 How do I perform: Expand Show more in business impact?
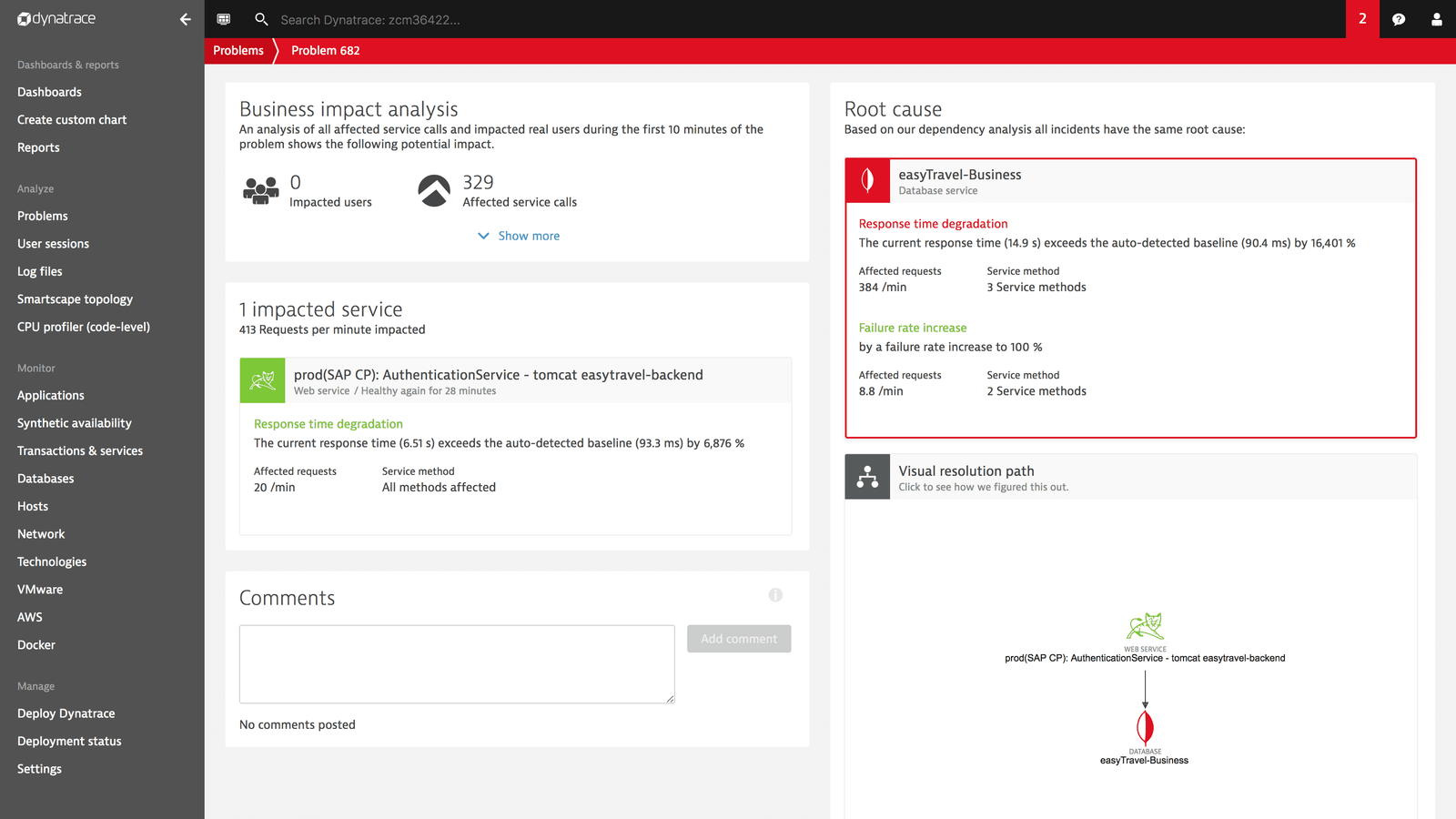519,236
